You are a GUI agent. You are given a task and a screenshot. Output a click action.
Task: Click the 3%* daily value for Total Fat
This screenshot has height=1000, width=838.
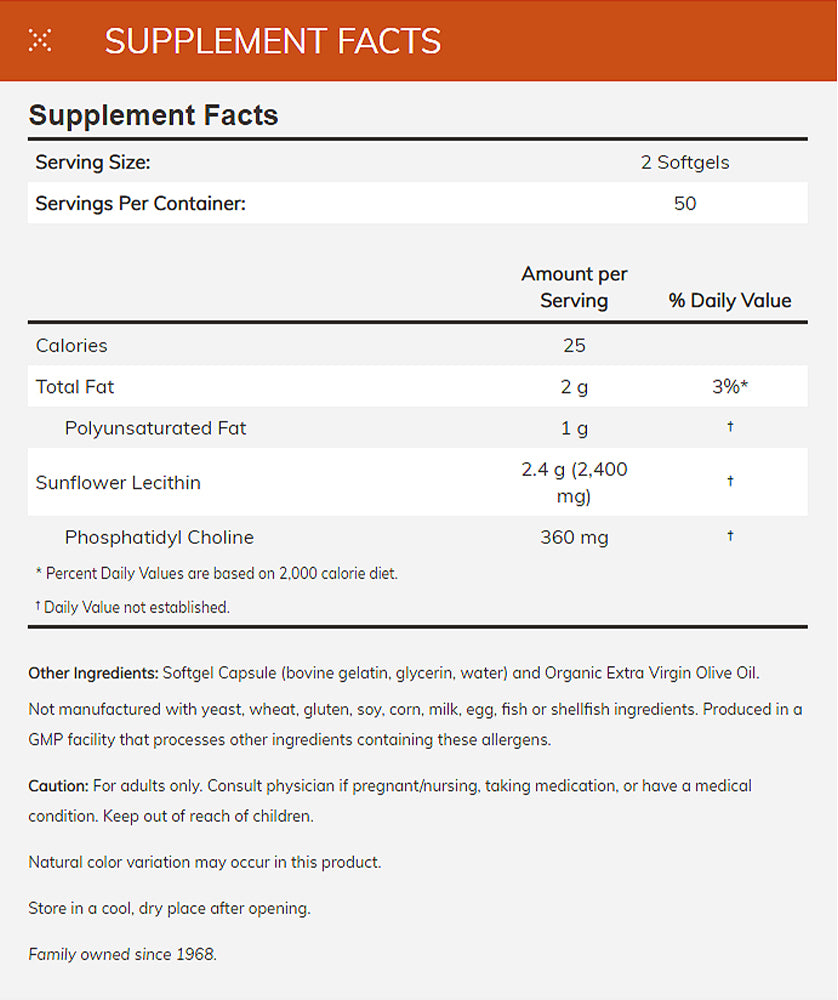(730, 386)
